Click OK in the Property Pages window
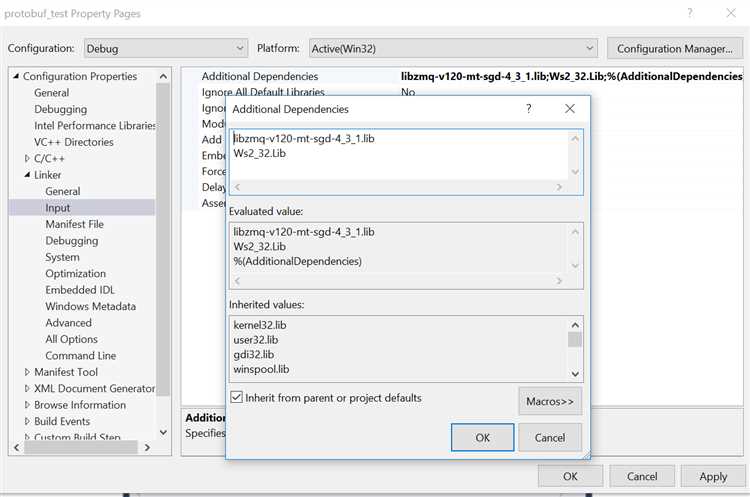 (570, 476)
